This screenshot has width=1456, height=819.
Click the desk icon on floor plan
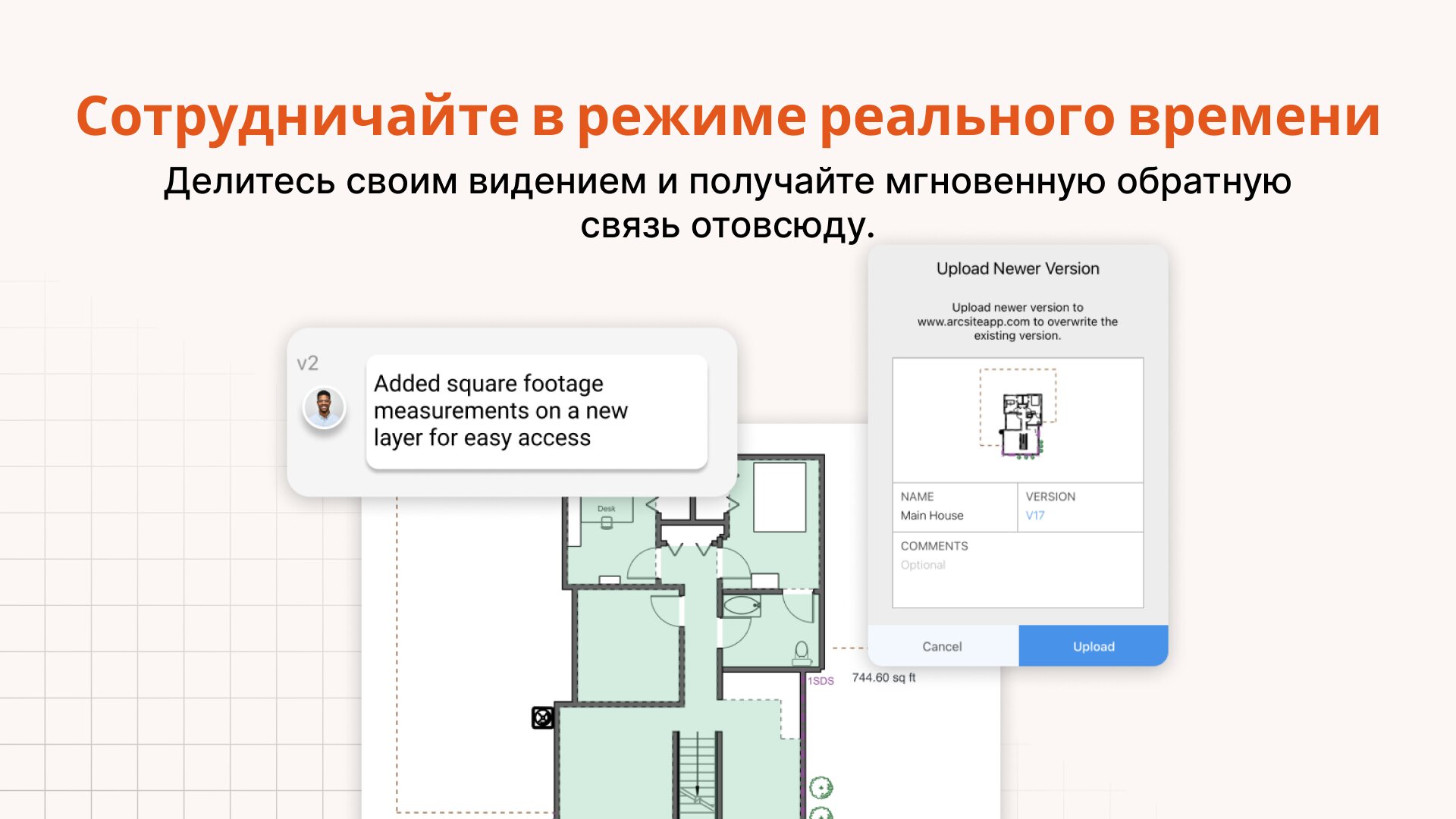click(x=606, y=516)
